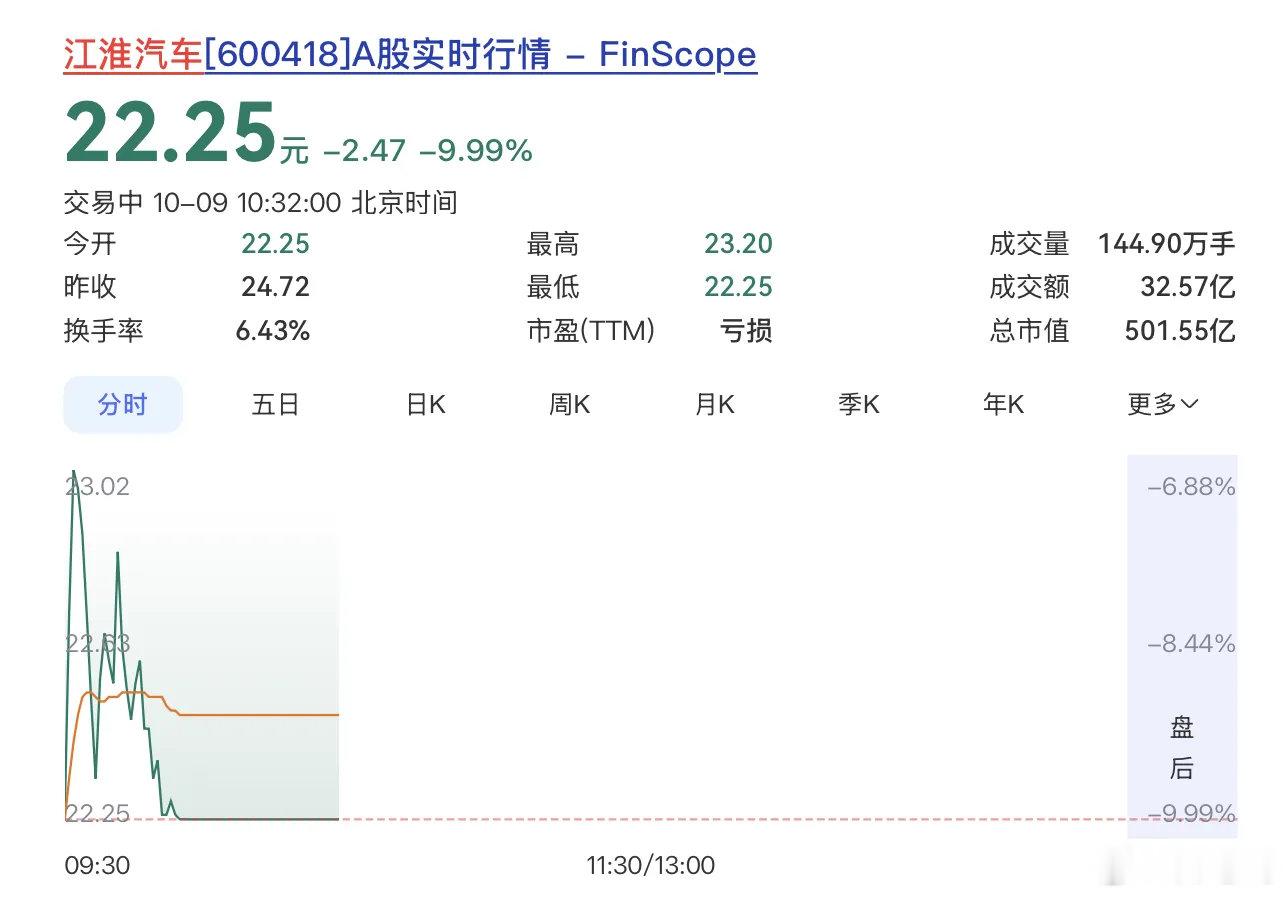Viewport: 1288px width, 898px height.
Task: Click the 总市值 value 501.55亿
Action: coord(1180,331)
